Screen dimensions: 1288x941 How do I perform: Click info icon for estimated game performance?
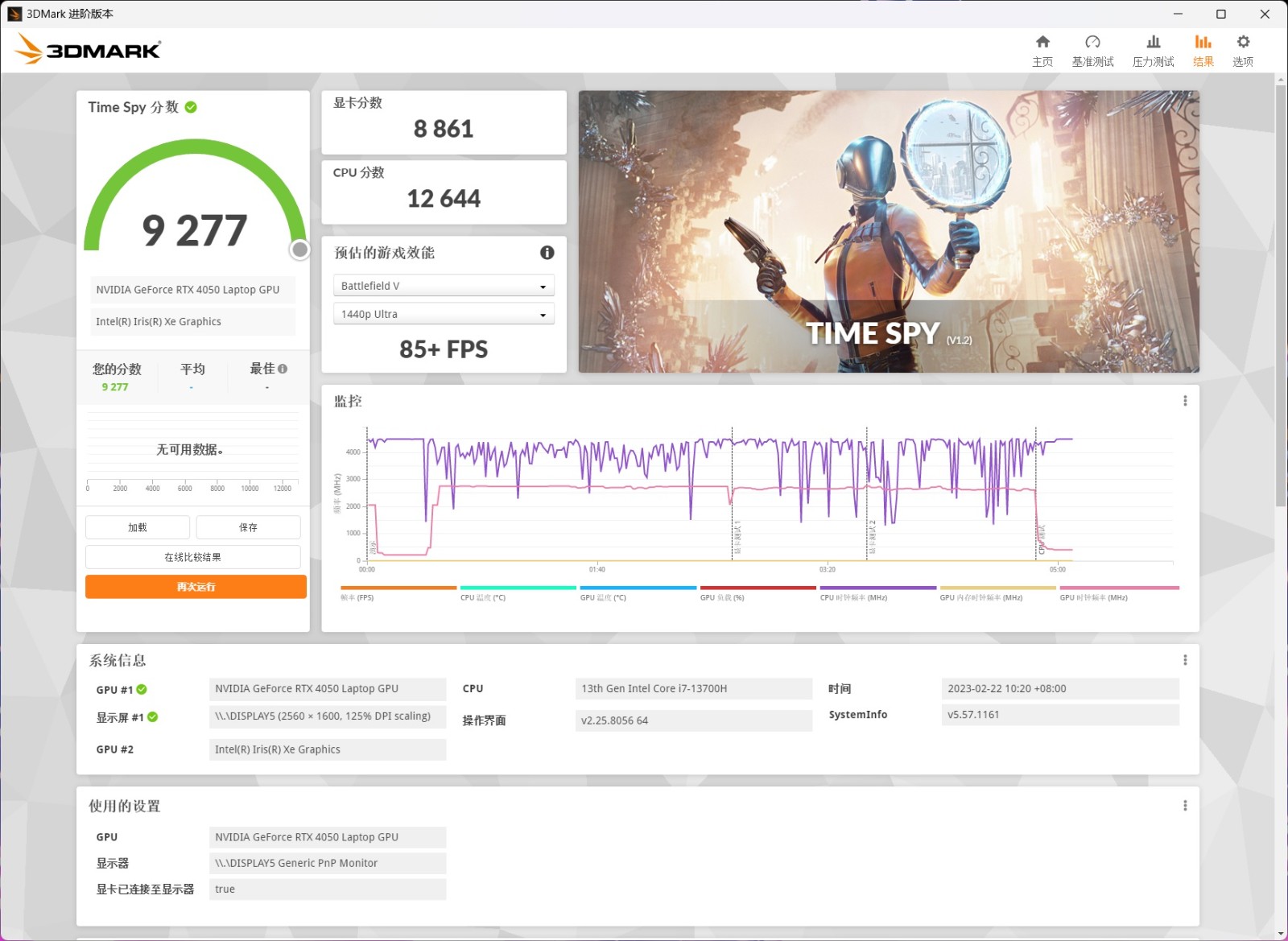547,252
